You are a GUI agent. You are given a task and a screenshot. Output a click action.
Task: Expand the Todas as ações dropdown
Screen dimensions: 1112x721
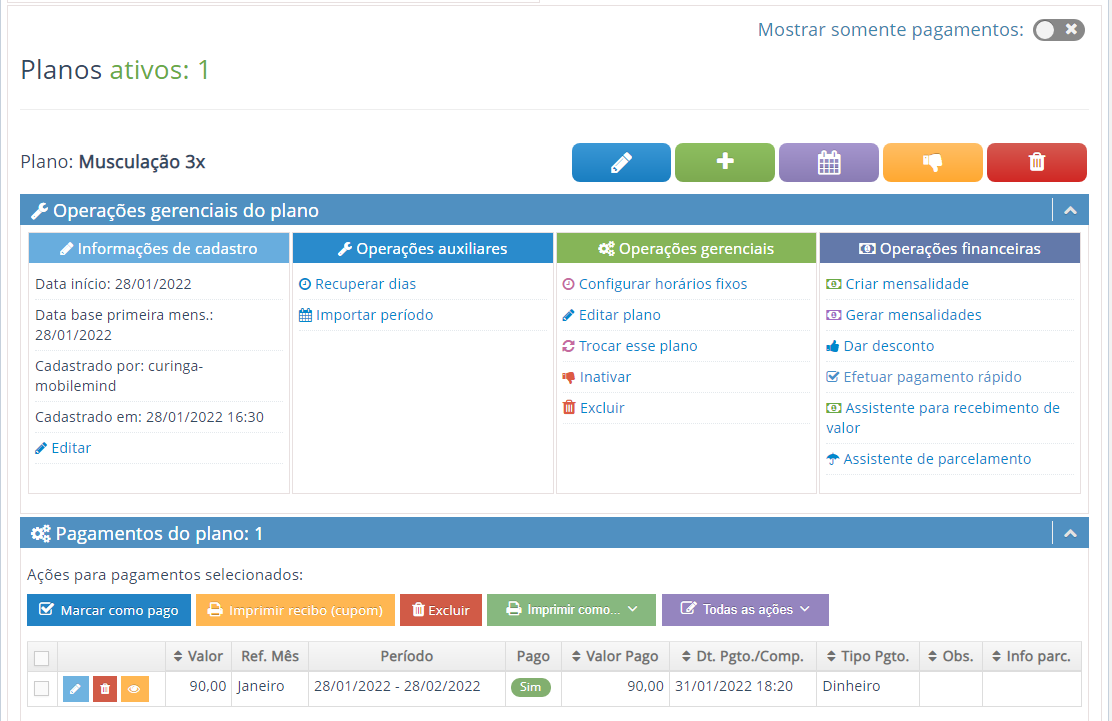pyautogui.click(x=745, y=610)
